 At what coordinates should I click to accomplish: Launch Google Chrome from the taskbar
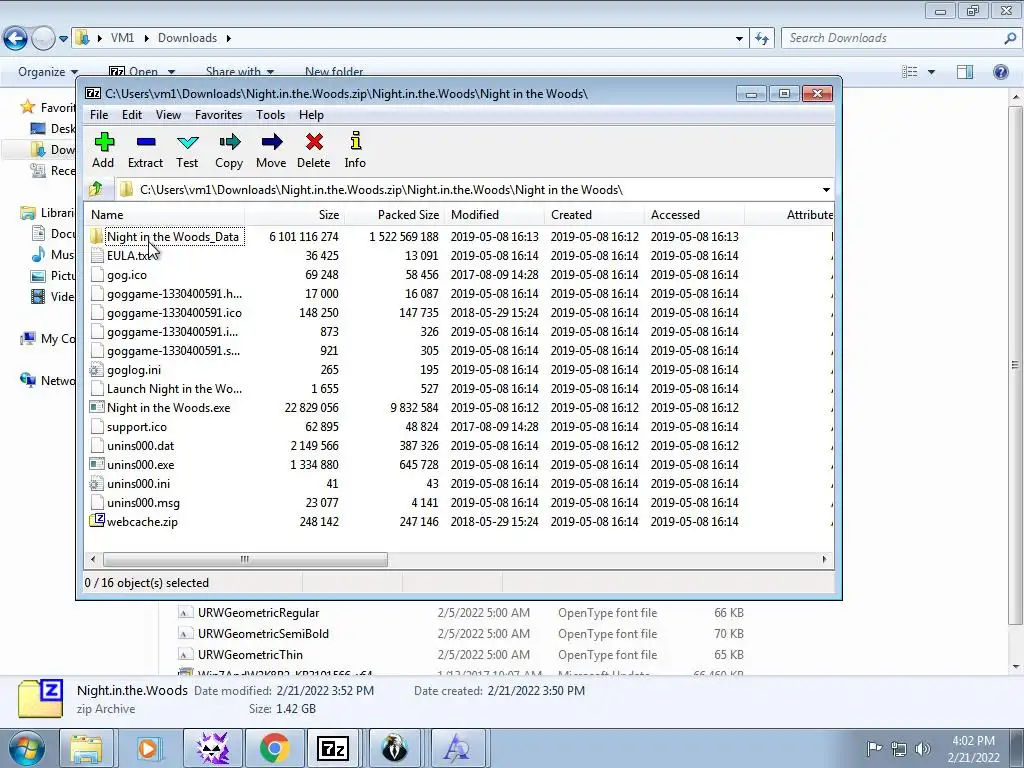coord(274,748)
